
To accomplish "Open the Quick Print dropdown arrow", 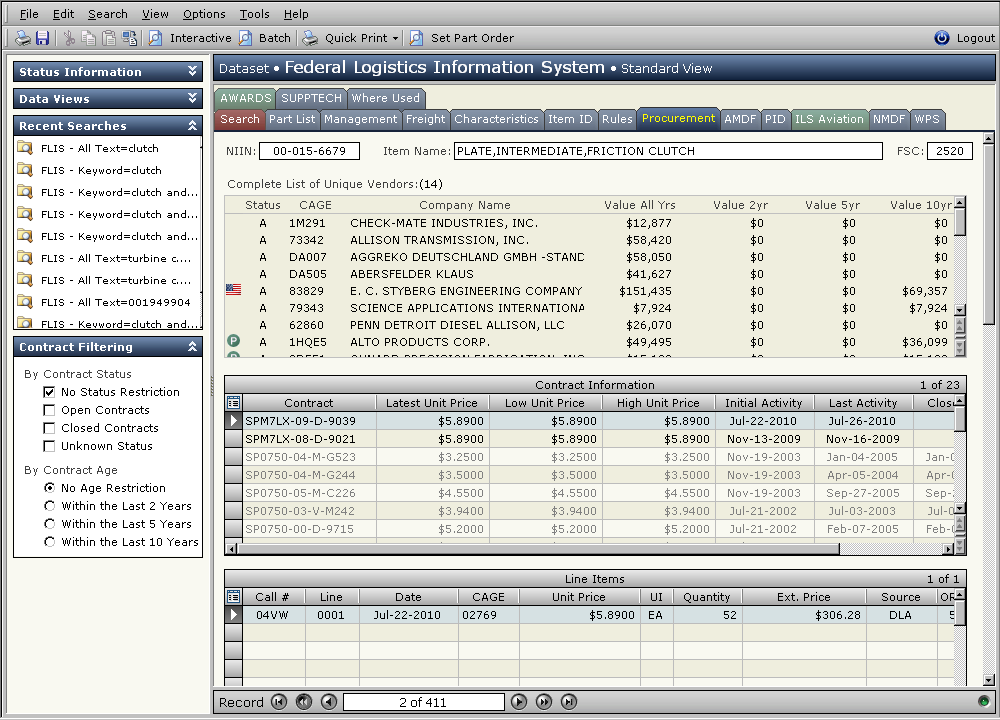I will click(395, 38).
